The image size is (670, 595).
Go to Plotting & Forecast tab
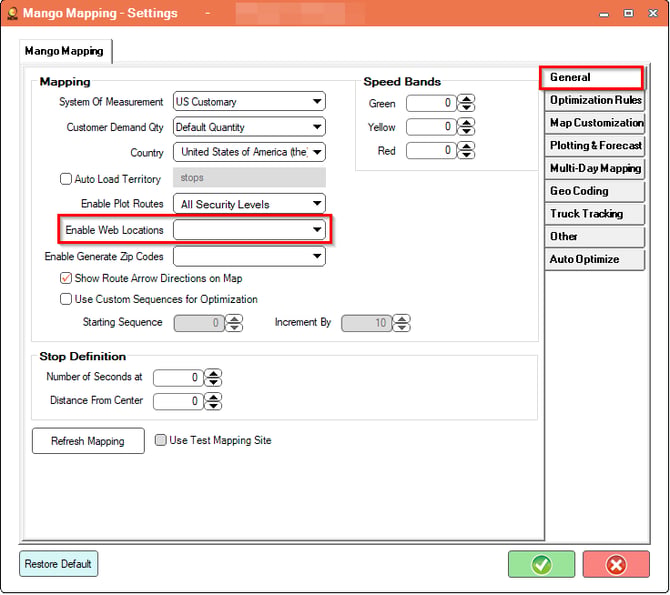[x=595, y=145]
